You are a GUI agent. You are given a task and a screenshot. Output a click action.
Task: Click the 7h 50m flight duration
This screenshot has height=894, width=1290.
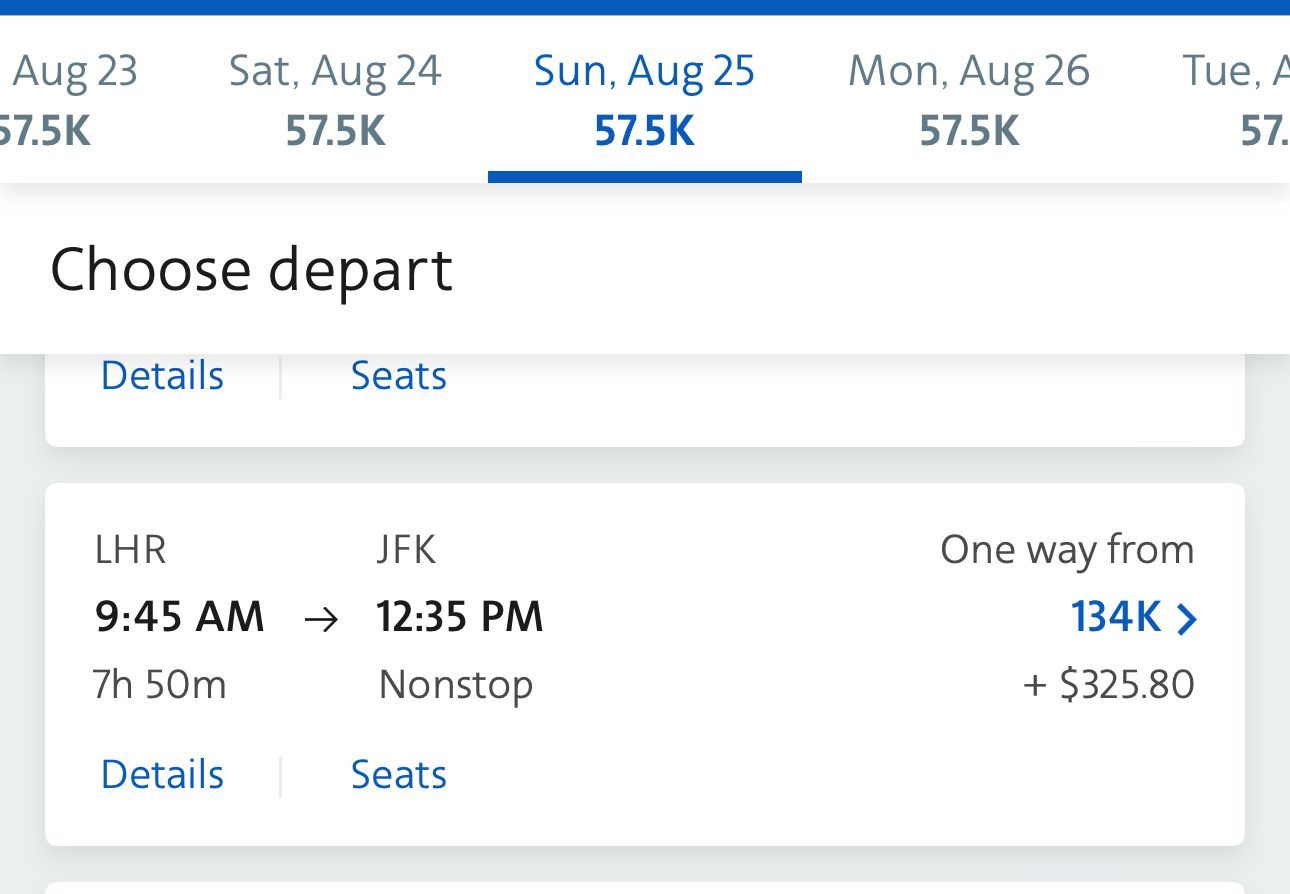[x=160, y=686]
